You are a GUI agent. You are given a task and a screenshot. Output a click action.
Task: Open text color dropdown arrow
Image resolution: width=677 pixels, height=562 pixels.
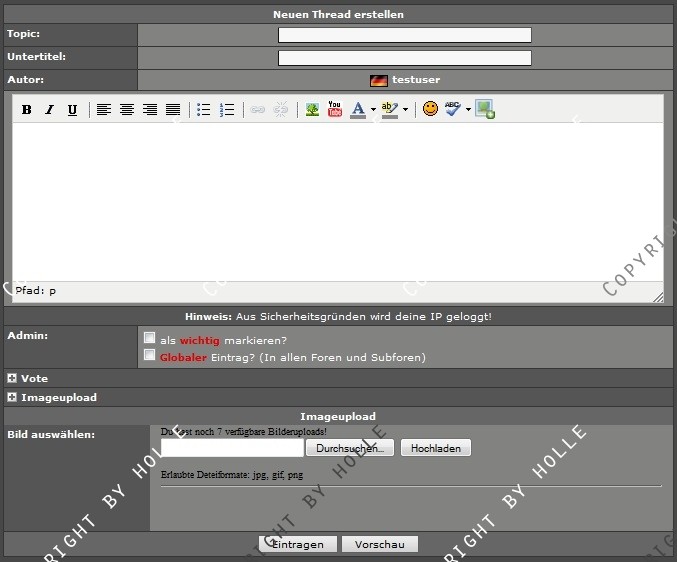click(373, 110)
